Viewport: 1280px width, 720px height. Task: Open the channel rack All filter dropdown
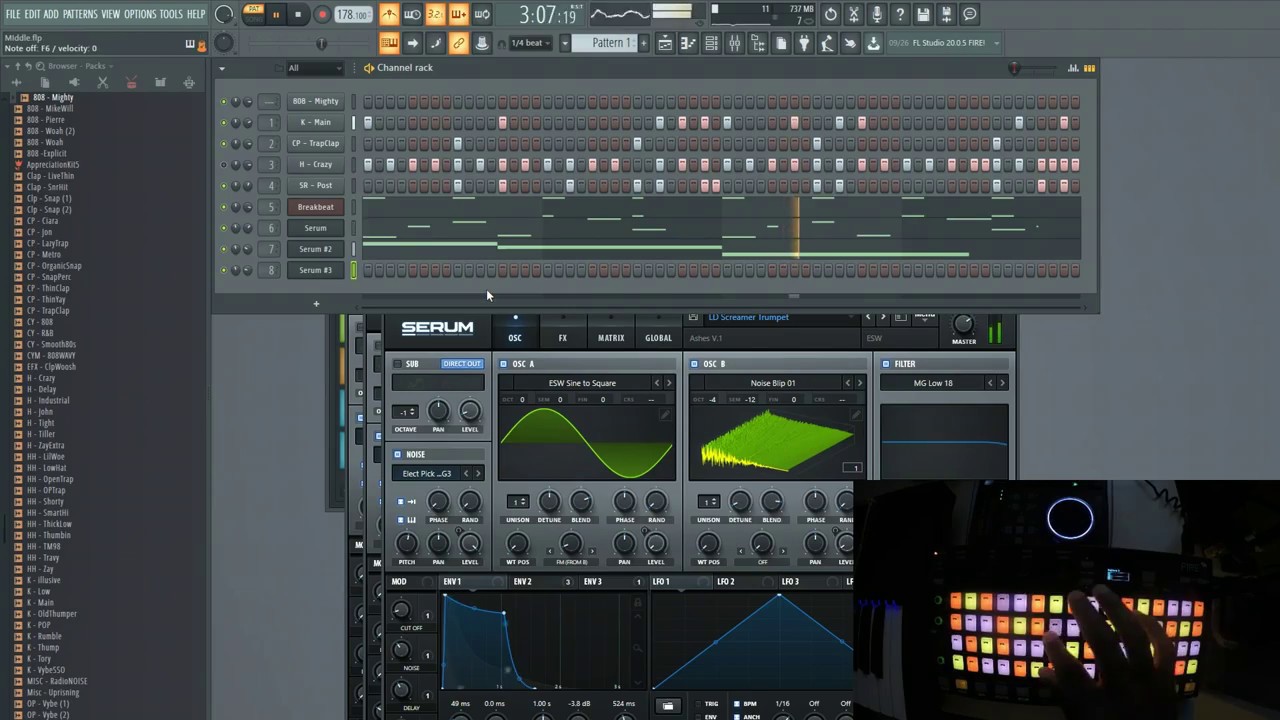pos(314,68)
